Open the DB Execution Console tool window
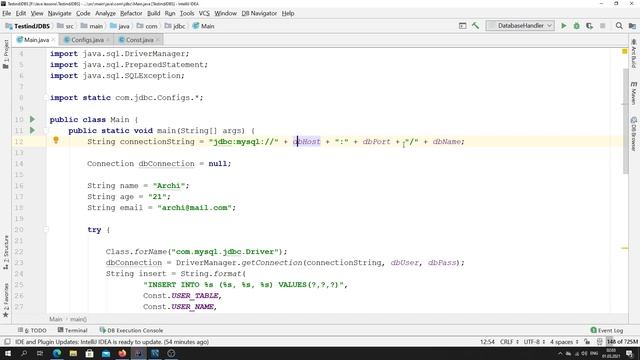 point(131,330)
